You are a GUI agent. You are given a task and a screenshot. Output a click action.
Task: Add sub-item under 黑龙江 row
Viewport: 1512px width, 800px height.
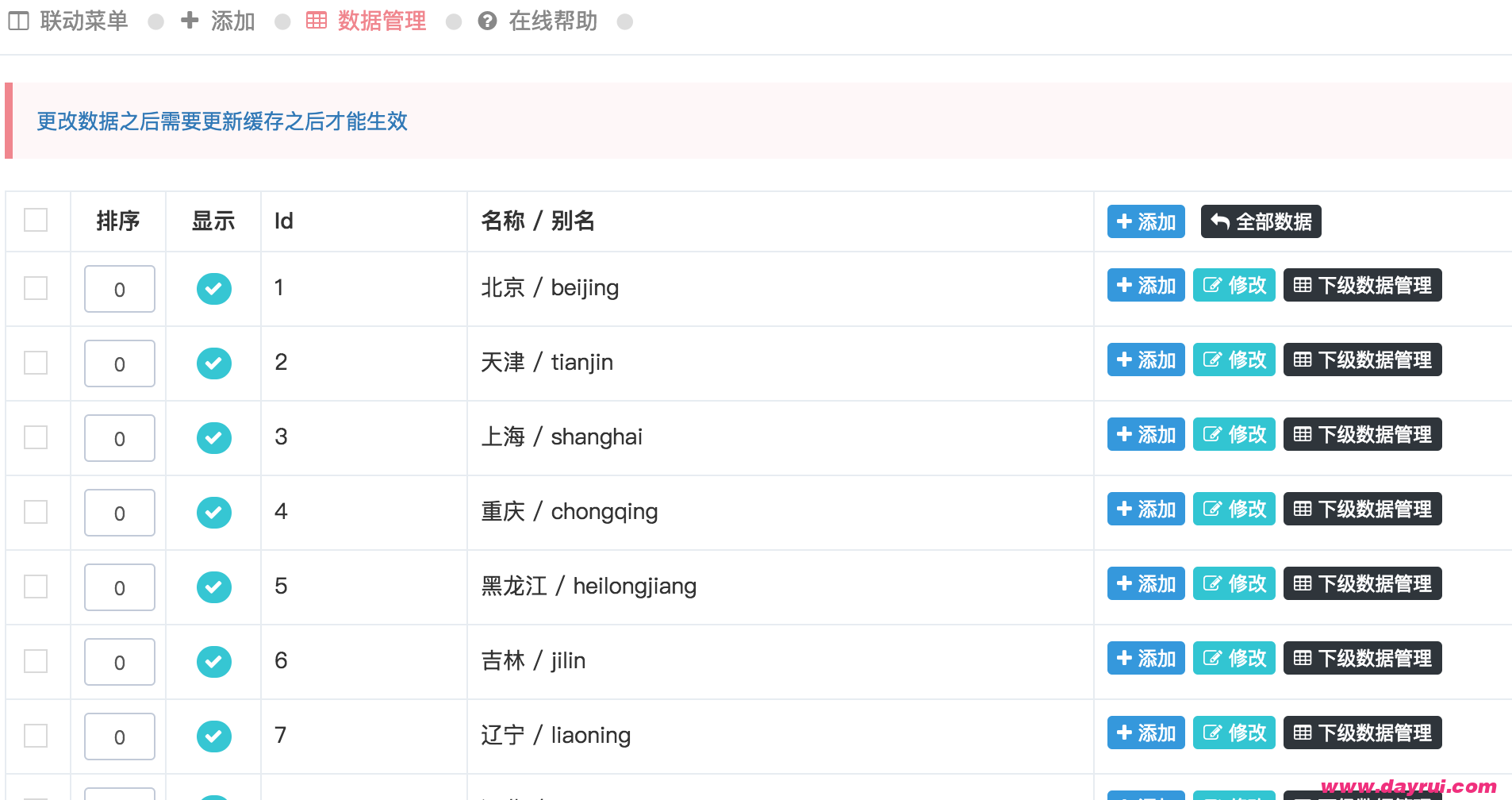click(x=1146, y=583)
